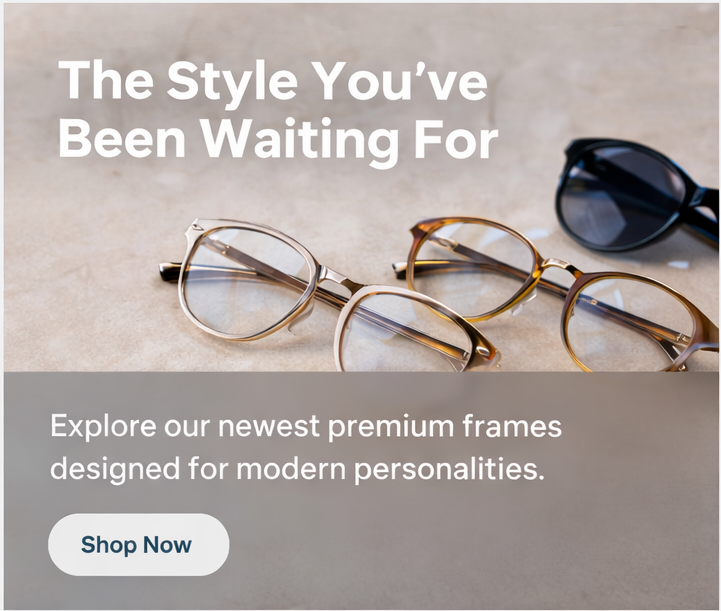Click the dark temple tip of the cream glasses

pyautogui.click(x=170, y=272)
